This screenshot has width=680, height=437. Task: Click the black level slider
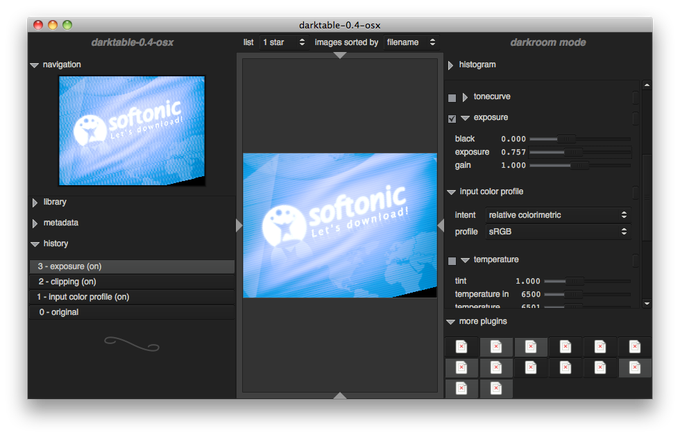580,139
